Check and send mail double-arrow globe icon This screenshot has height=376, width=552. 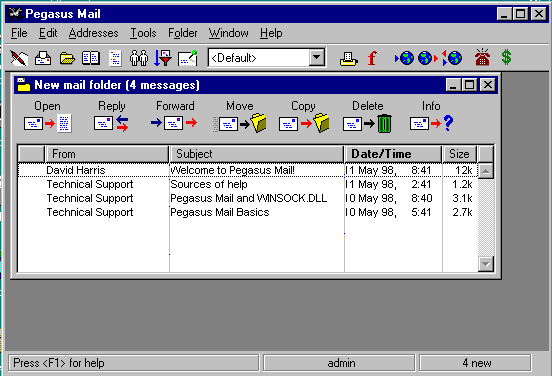pos(452,58)
